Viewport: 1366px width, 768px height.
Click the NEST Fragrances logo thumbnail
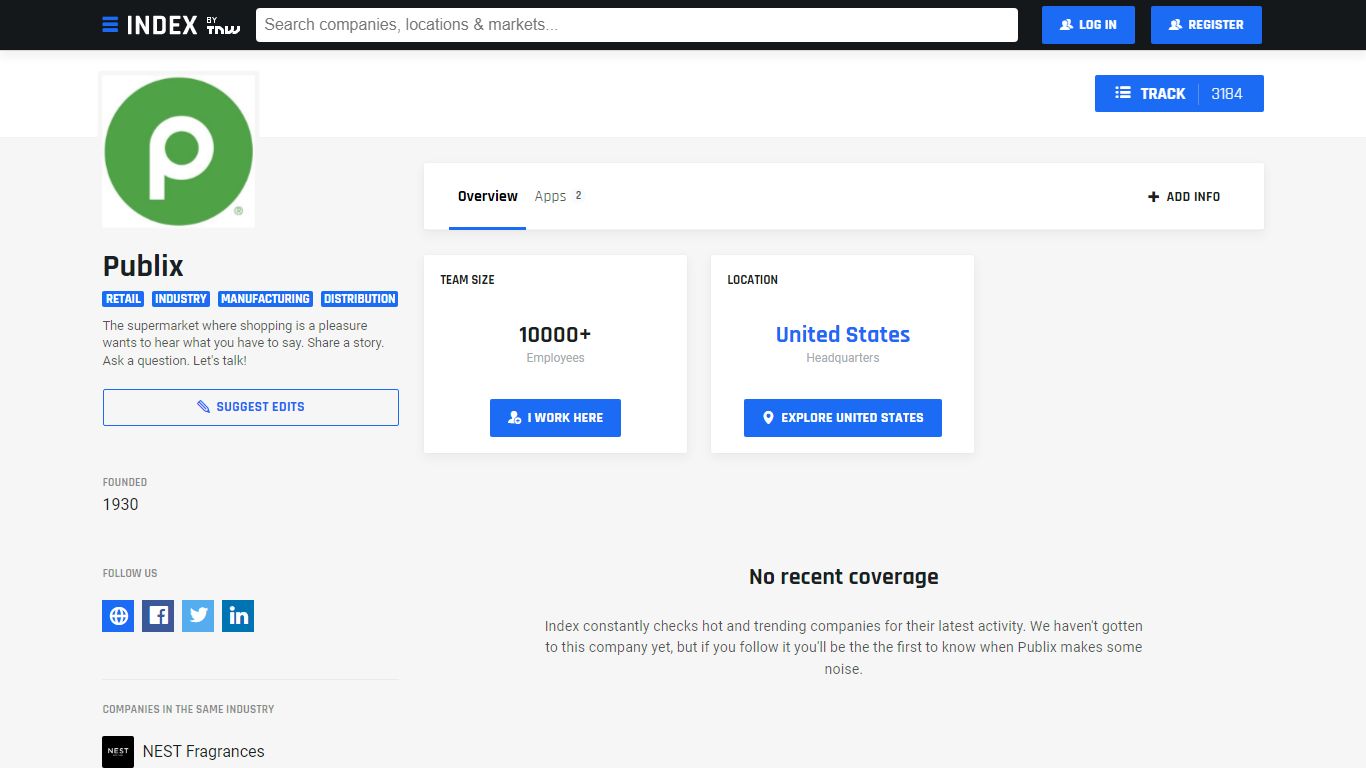118,752
